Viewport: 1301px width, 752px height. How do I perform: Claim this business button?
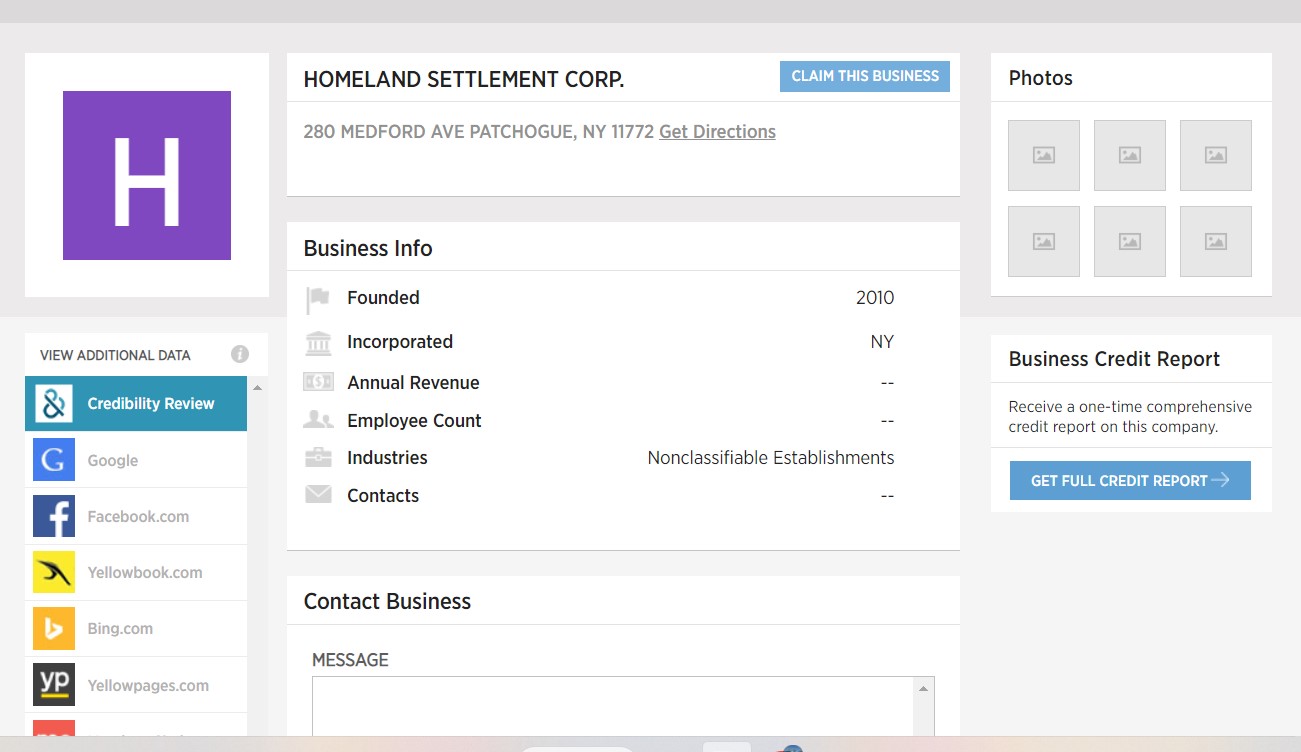pos(865,76)
